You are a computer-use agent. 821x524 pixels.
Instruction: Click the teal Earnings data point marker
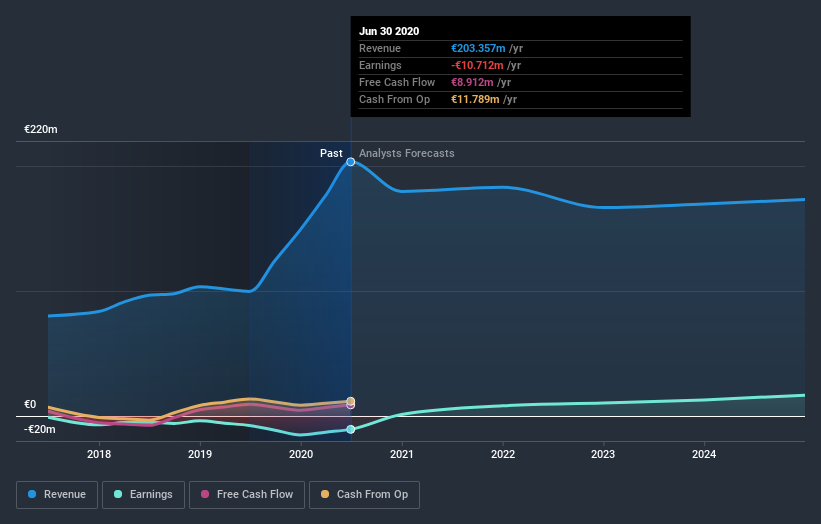[351, 429]
